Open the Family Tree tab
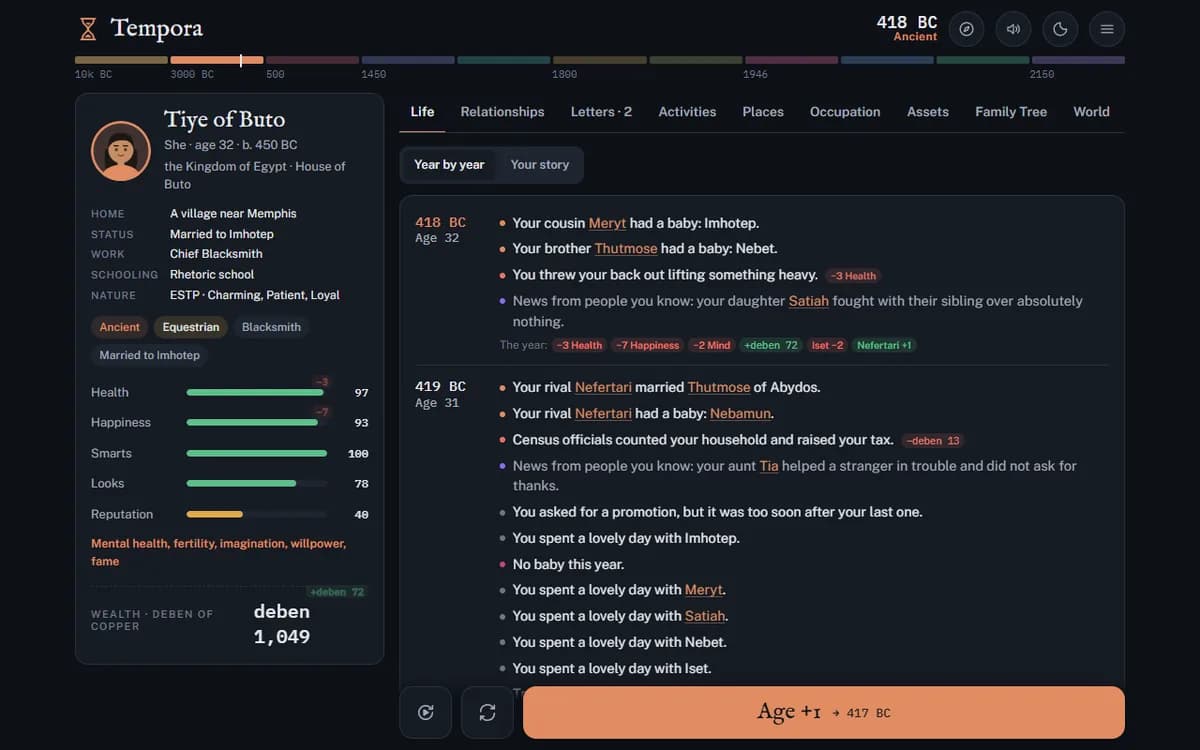 [1011, 112]
